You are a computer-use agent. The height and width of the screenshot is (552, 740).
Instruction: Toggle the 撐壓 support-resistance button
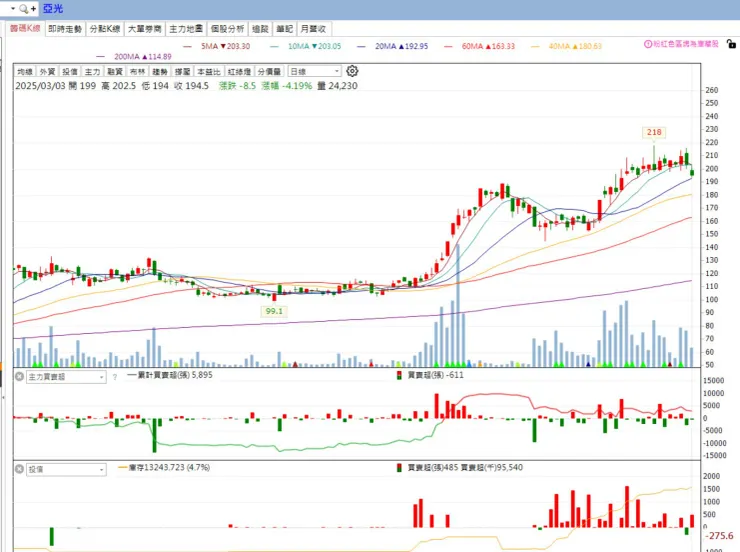[x=183, y=72]
